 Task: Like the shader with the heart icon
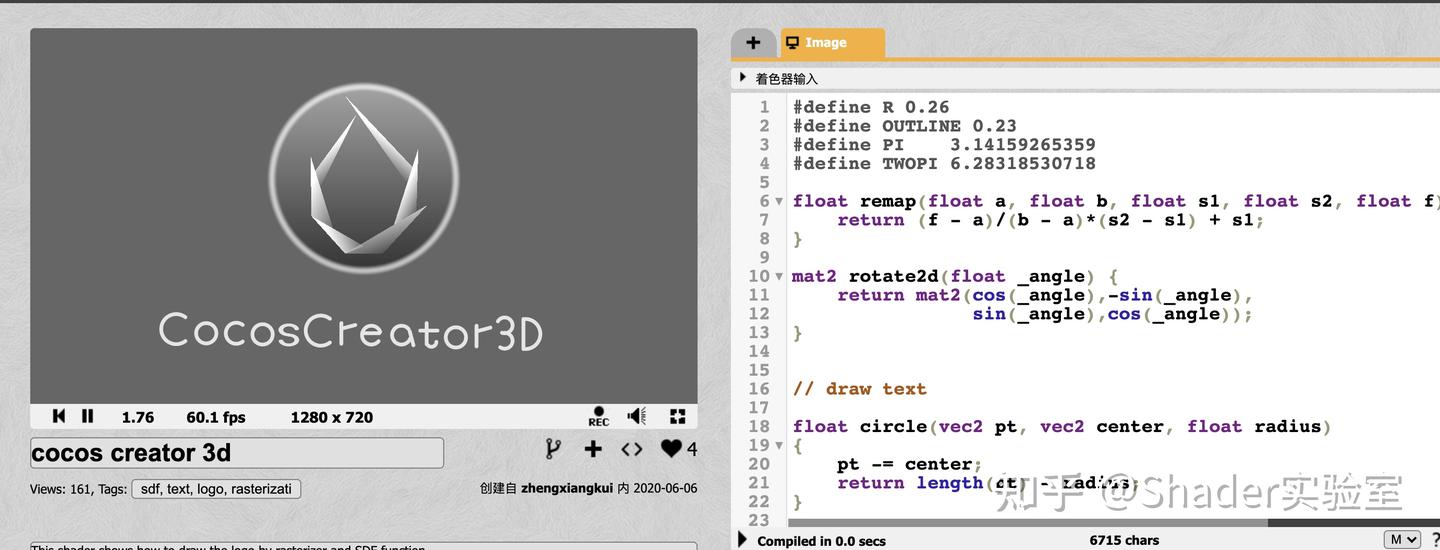point(672,449)
